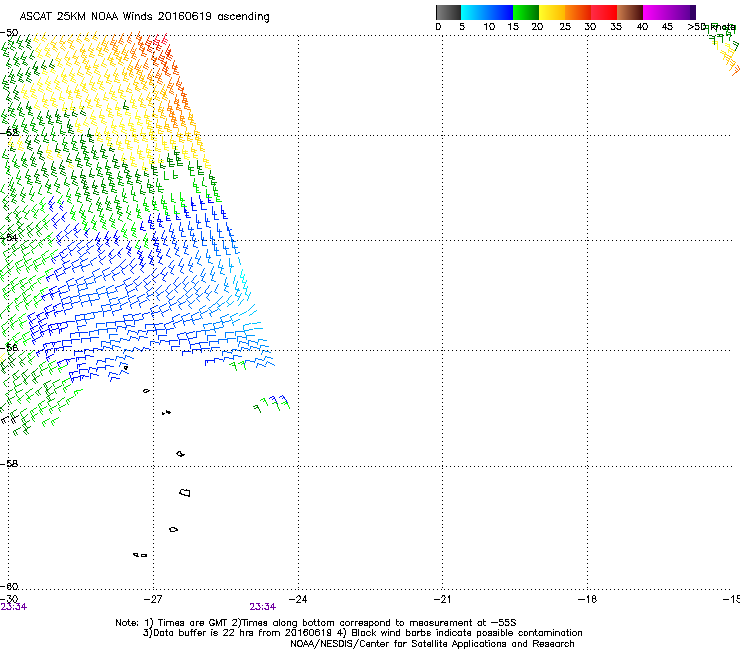The image size is (740, 650).
Task: Click the legend label 30
Action: click(x=590, y=26)
